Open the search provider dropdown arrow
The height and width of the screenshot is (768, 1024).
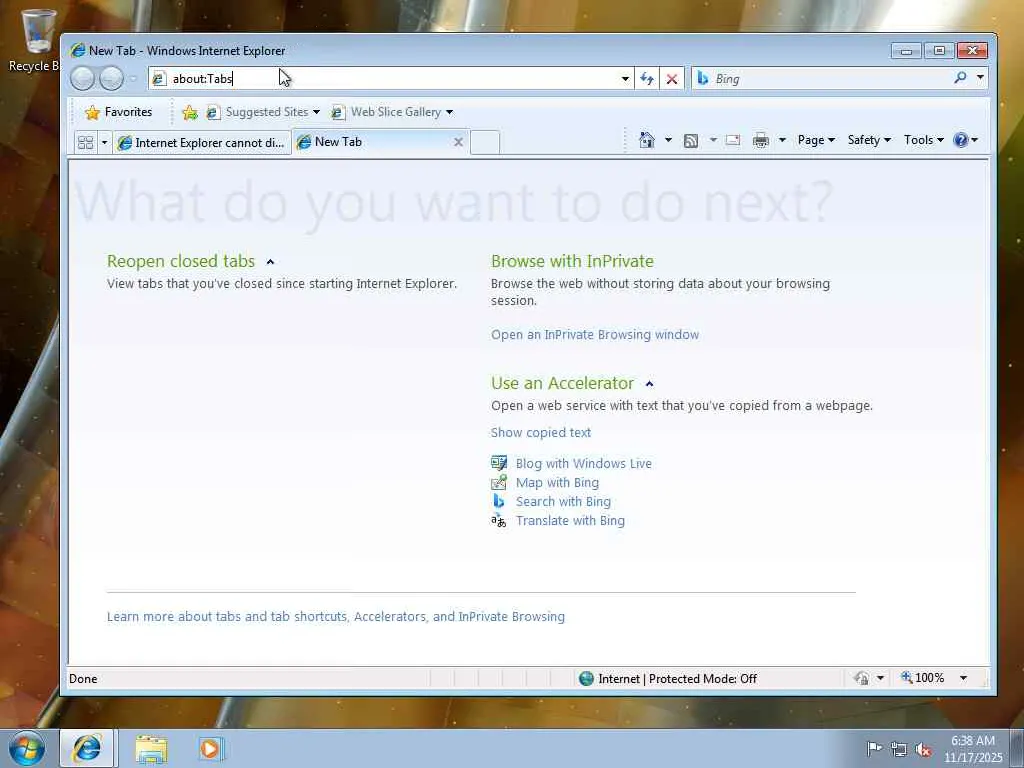980,78
